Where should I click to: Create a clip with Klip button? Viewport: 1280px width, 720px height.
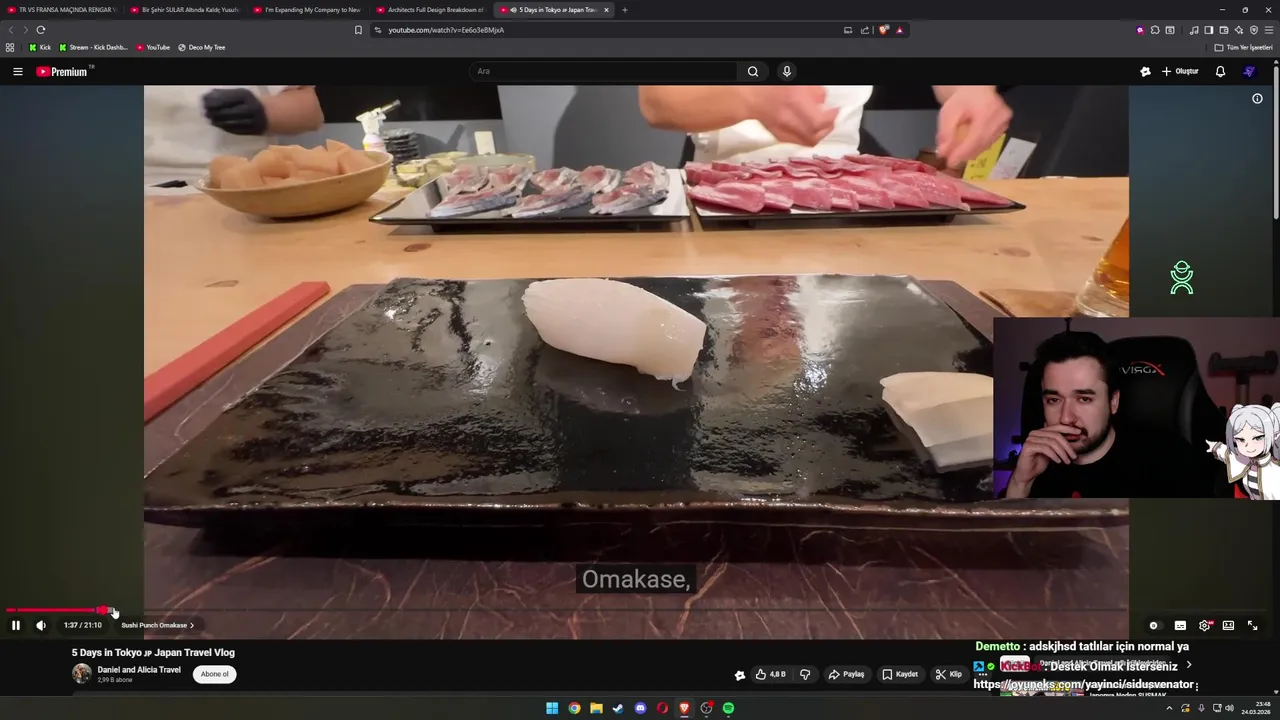tap(948, 674)
